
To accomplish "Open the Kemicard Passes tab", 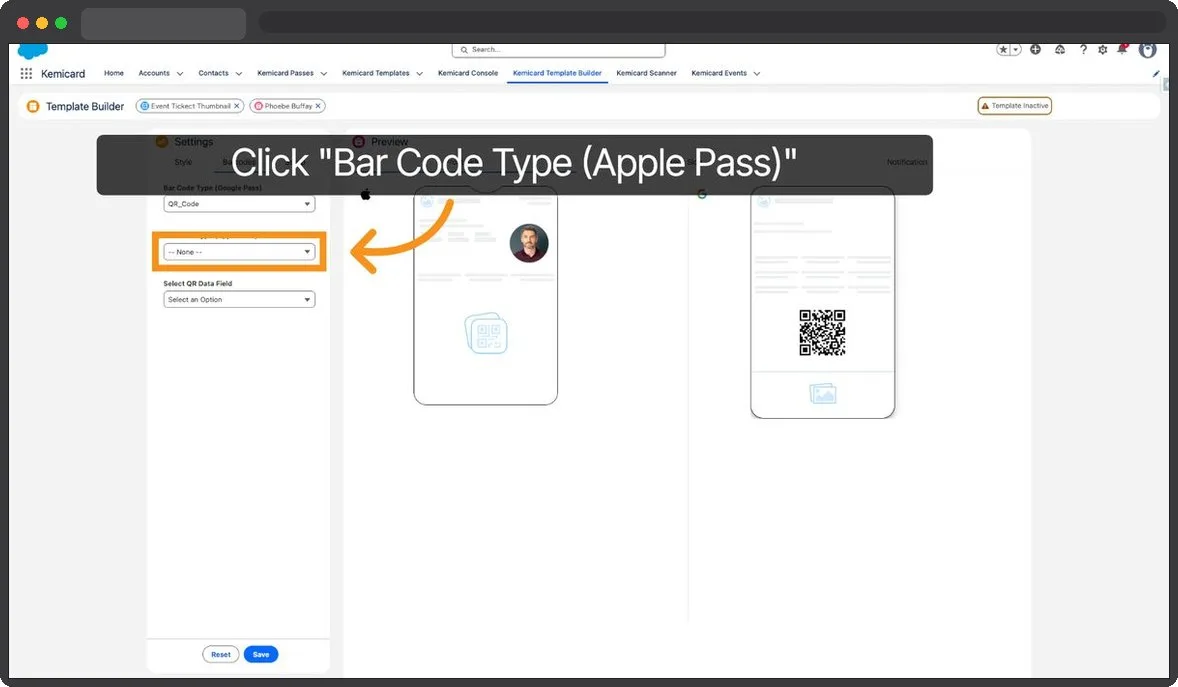I will pos(285,74).
